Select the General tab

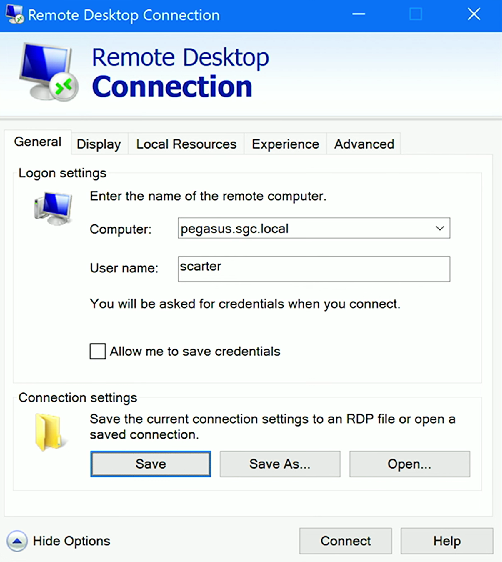pyautogui.click(x=38, y=142)
